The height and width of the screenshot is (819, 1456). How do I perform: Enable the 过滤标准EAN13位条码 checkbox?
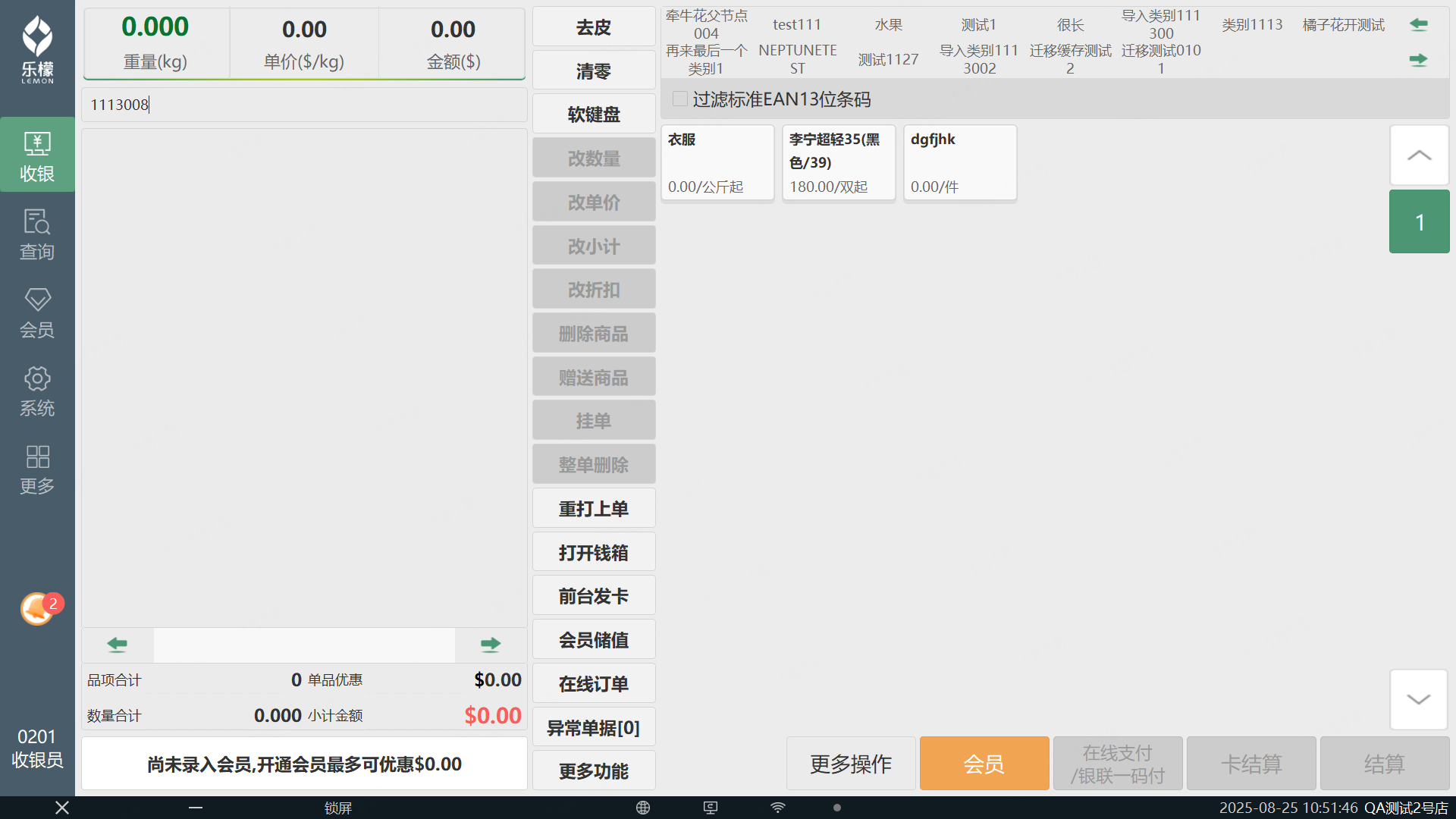[x=680, y=99]
